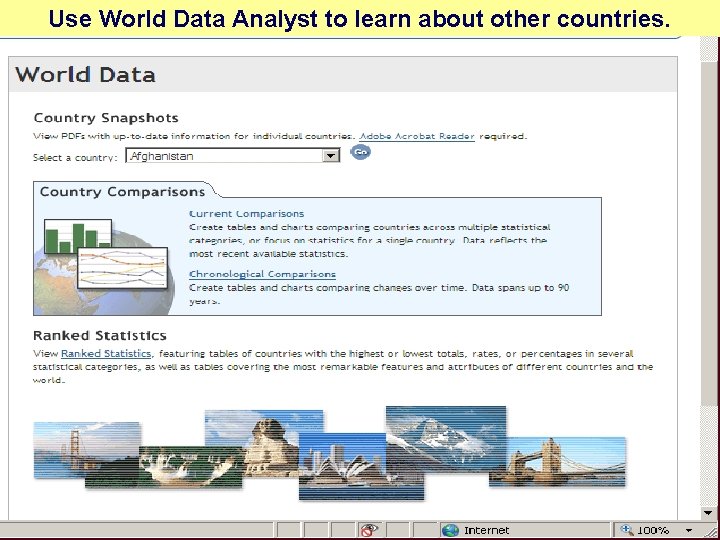Select the Country Comparisons tab heading
Viewport: 720px width, 540px height.
pos(122,191)
